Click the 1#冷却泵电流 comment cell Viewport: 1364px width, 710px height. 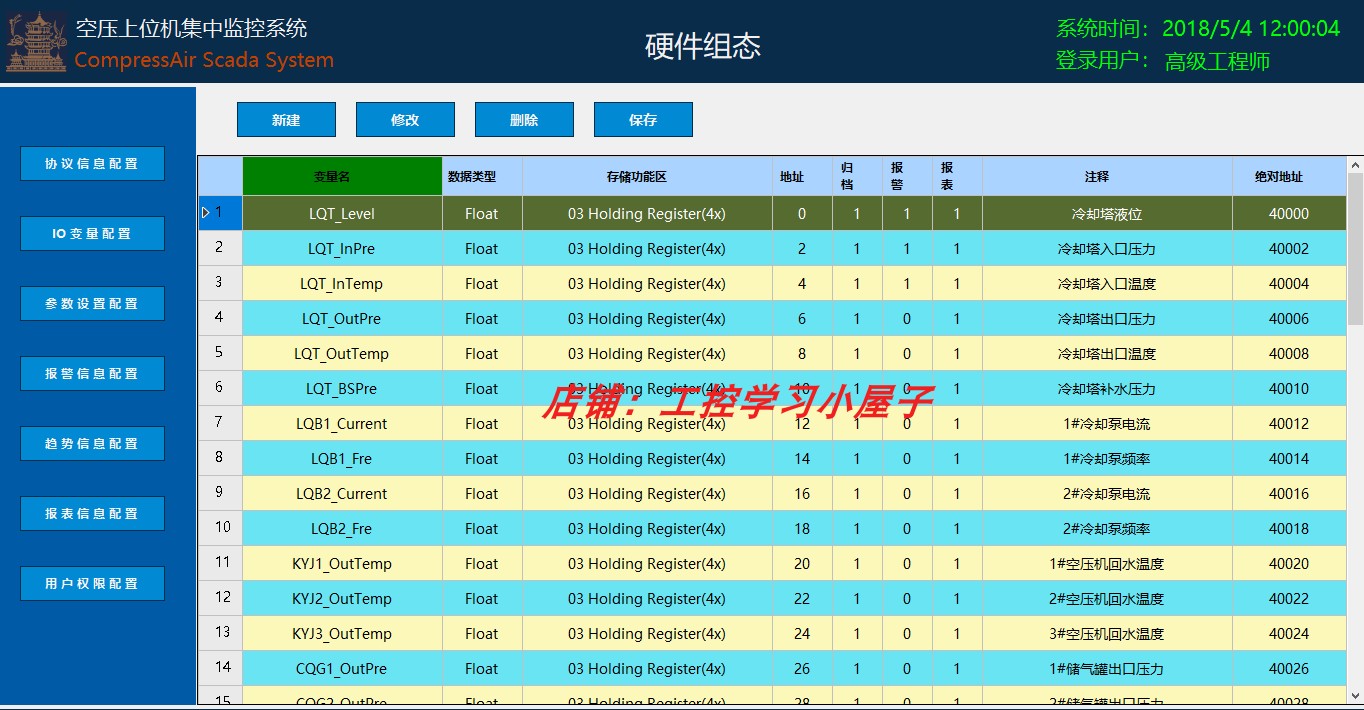coord(1107,423)
